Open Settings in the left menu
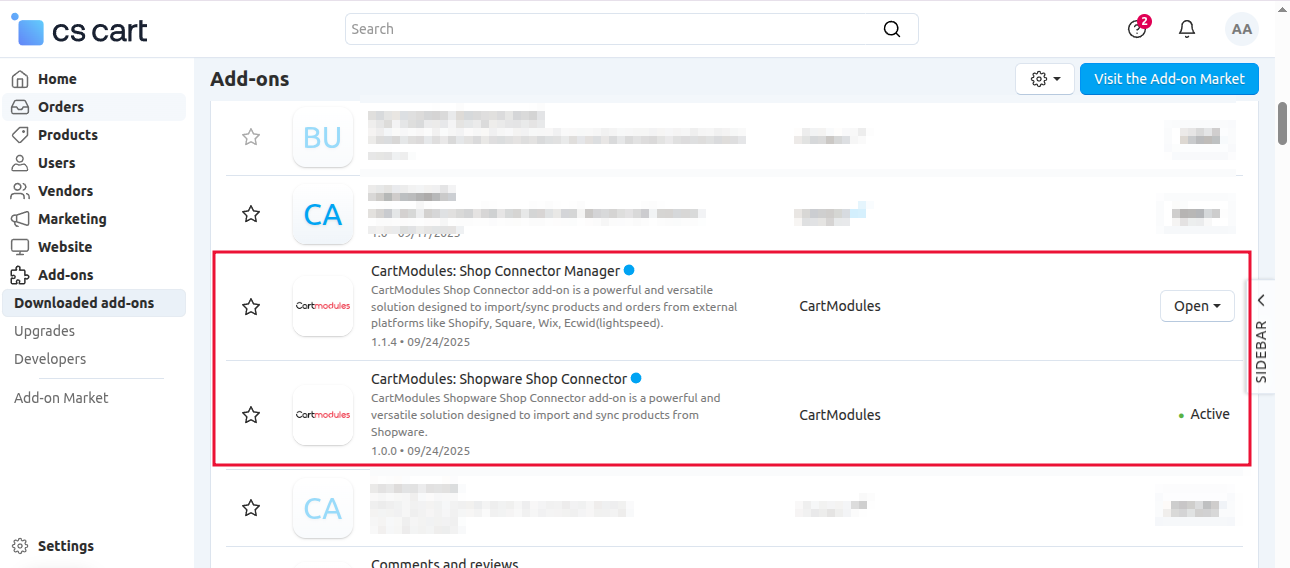 pos(66,546)
